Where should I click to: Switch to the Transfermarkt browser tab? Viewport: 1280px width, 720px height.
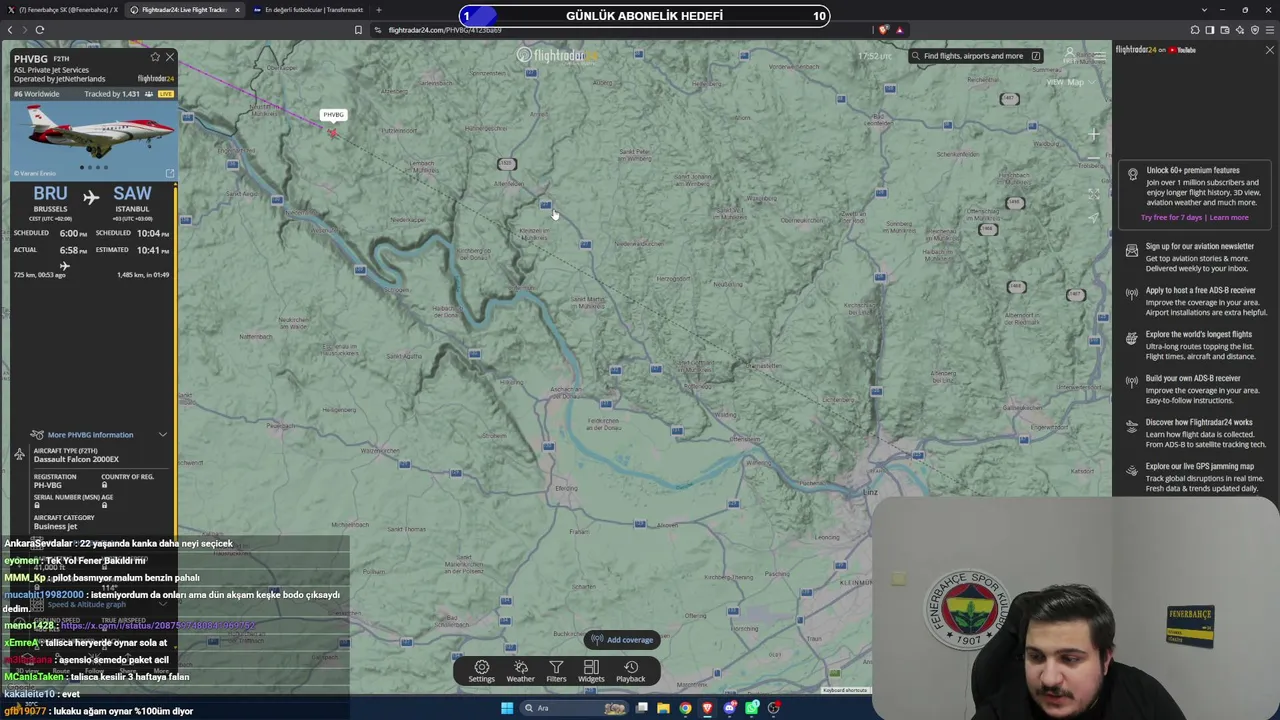308,10
